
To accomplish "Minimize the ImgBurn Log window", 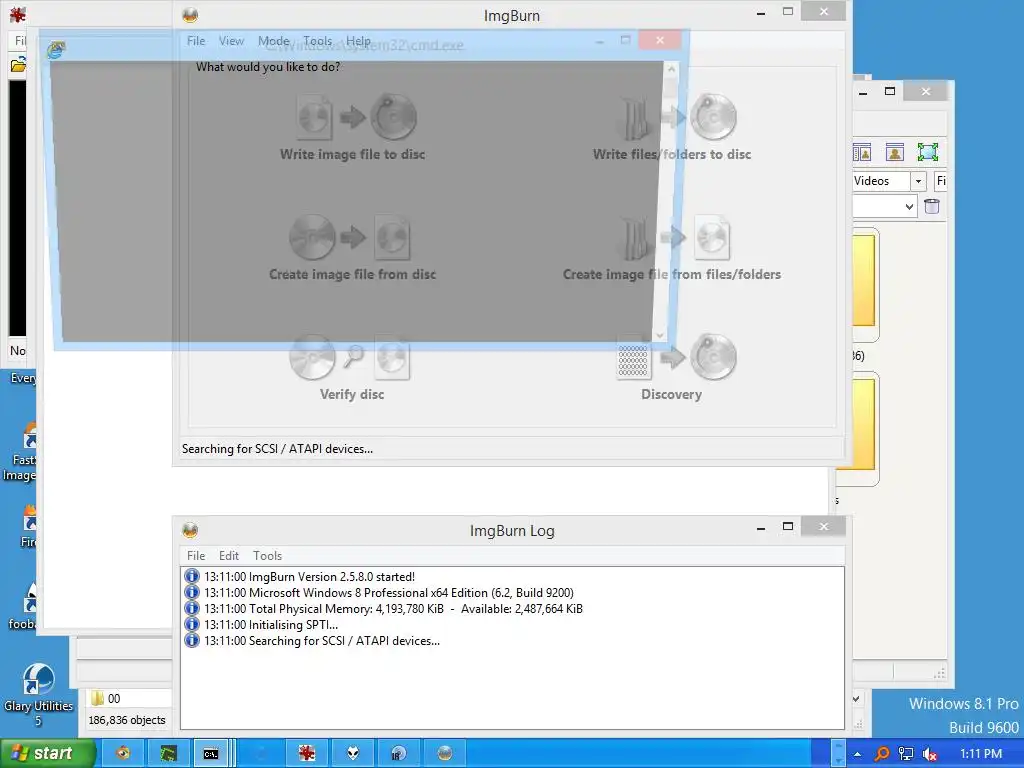I will [x=761, y=528].
